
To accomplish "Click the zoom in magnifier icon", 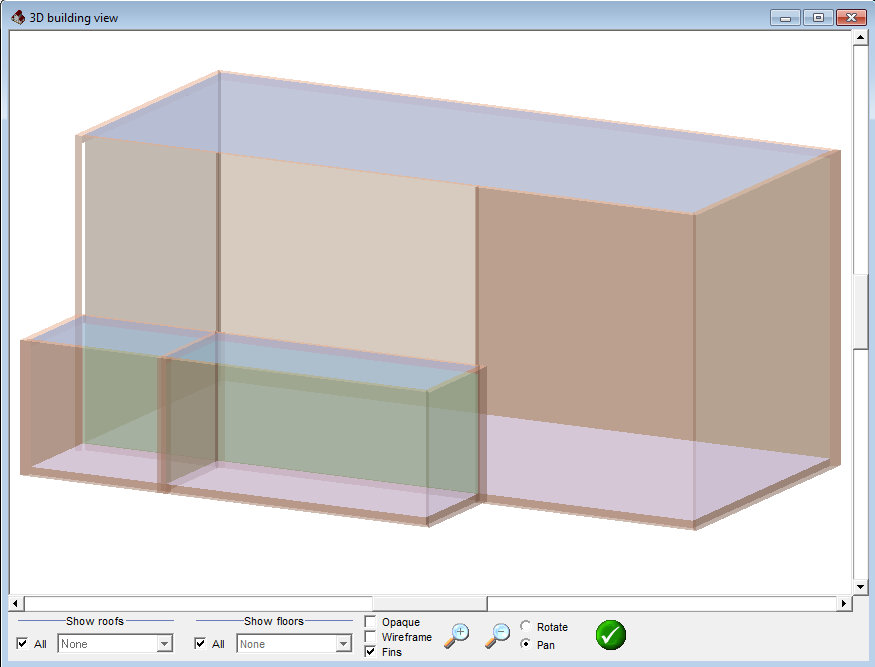I will click(456, 636).
